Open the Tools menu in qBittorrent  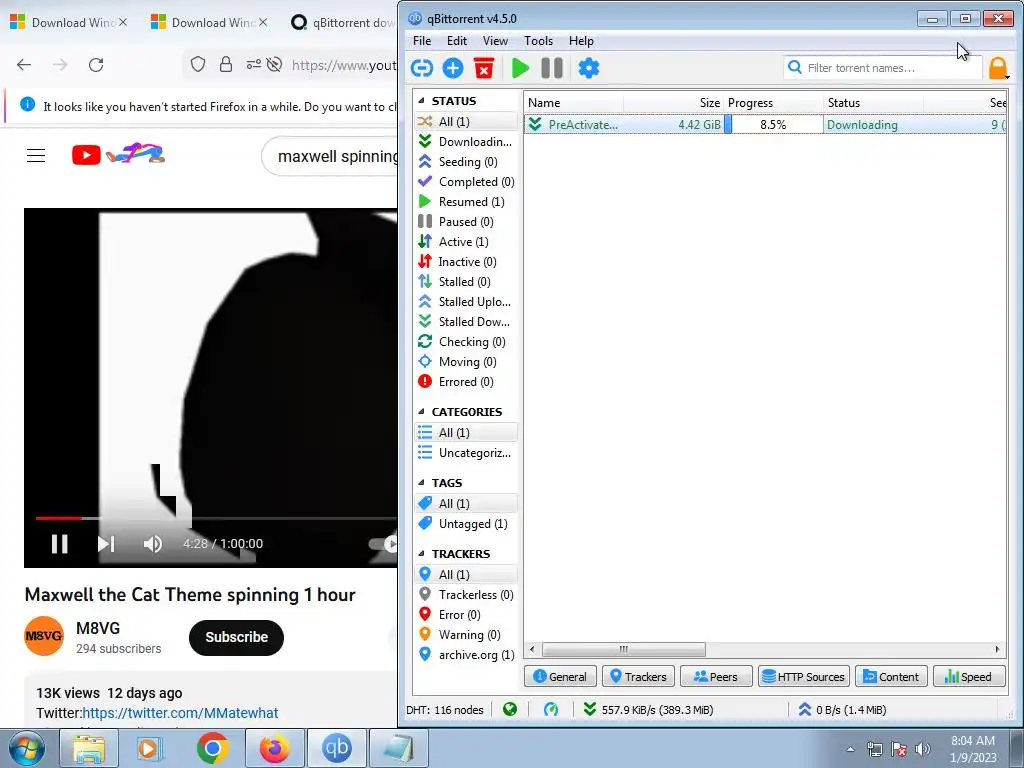(x=538, y=40)
